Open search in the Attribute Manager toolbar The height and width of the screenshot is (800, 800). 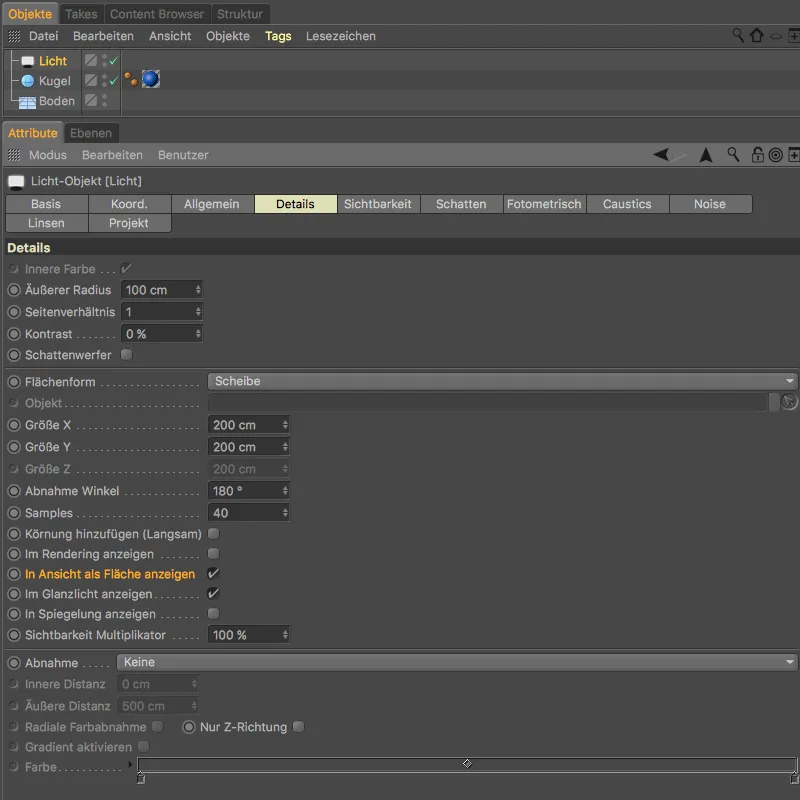pos(733,155)
